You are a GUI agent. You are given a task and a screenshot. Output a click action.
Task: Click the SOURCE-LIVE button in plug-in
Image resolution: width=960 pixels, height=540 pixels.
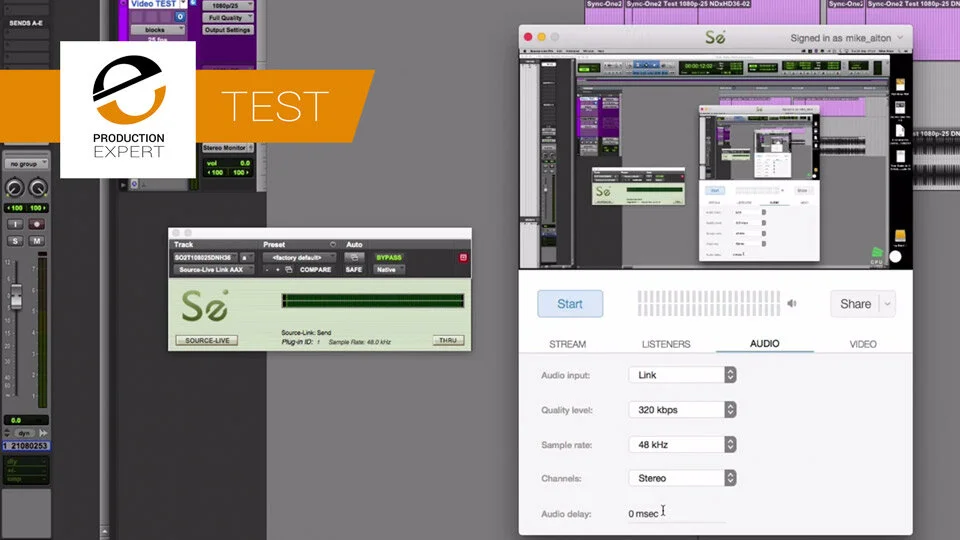[x=207, y=340]
